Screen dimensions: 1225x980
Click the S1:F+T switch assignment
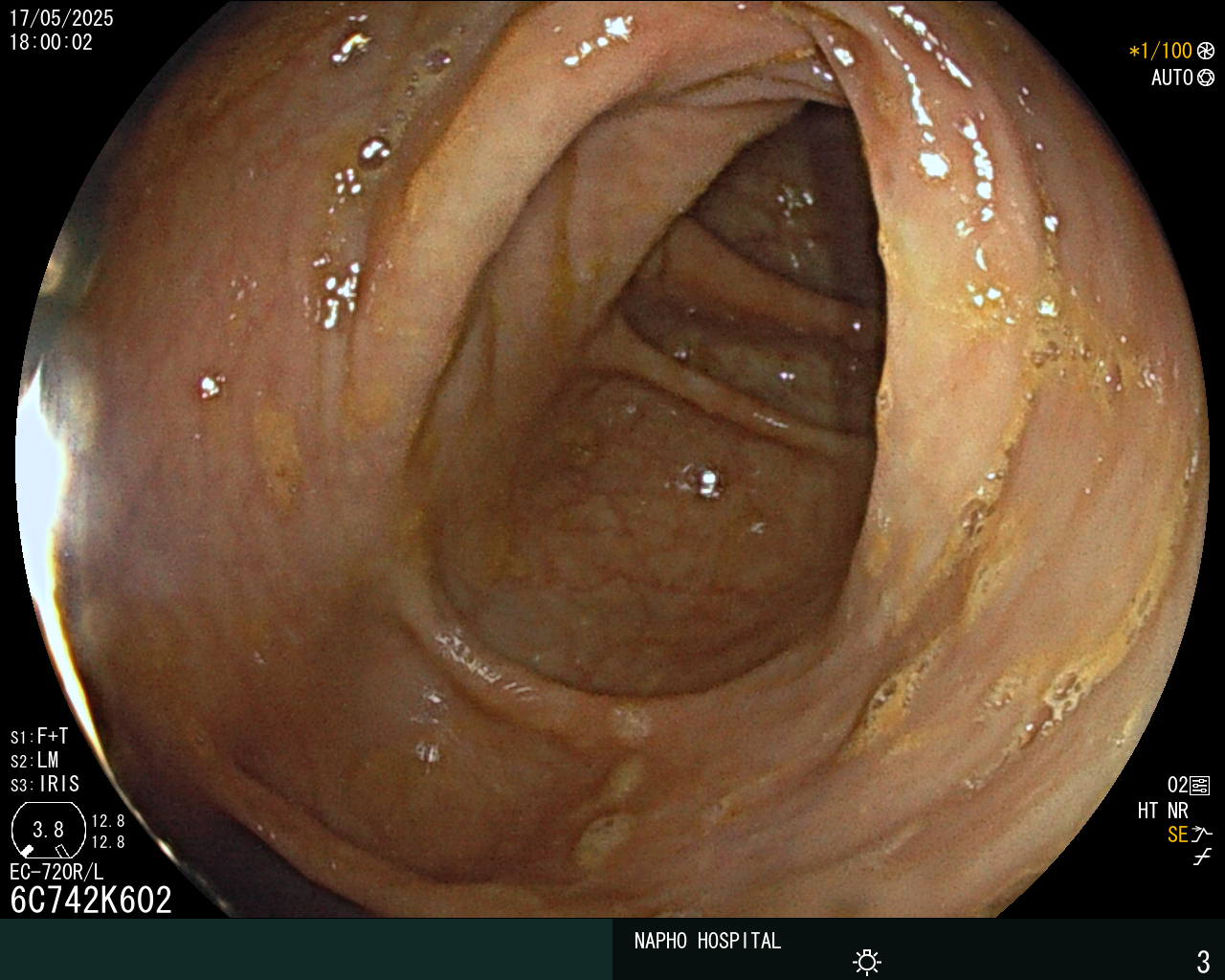39,736
